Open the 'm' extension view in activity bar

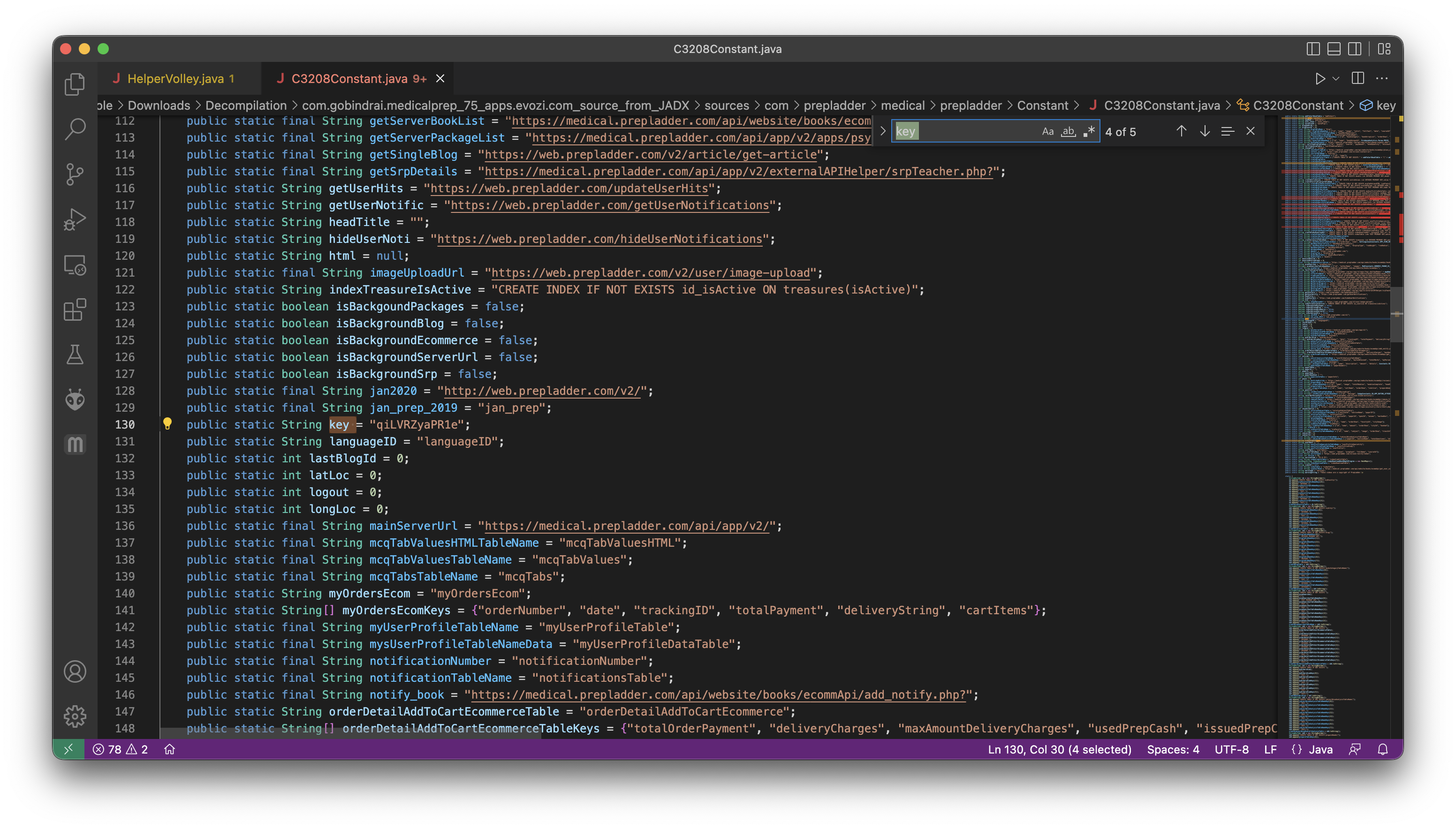[x=75, y=445]
